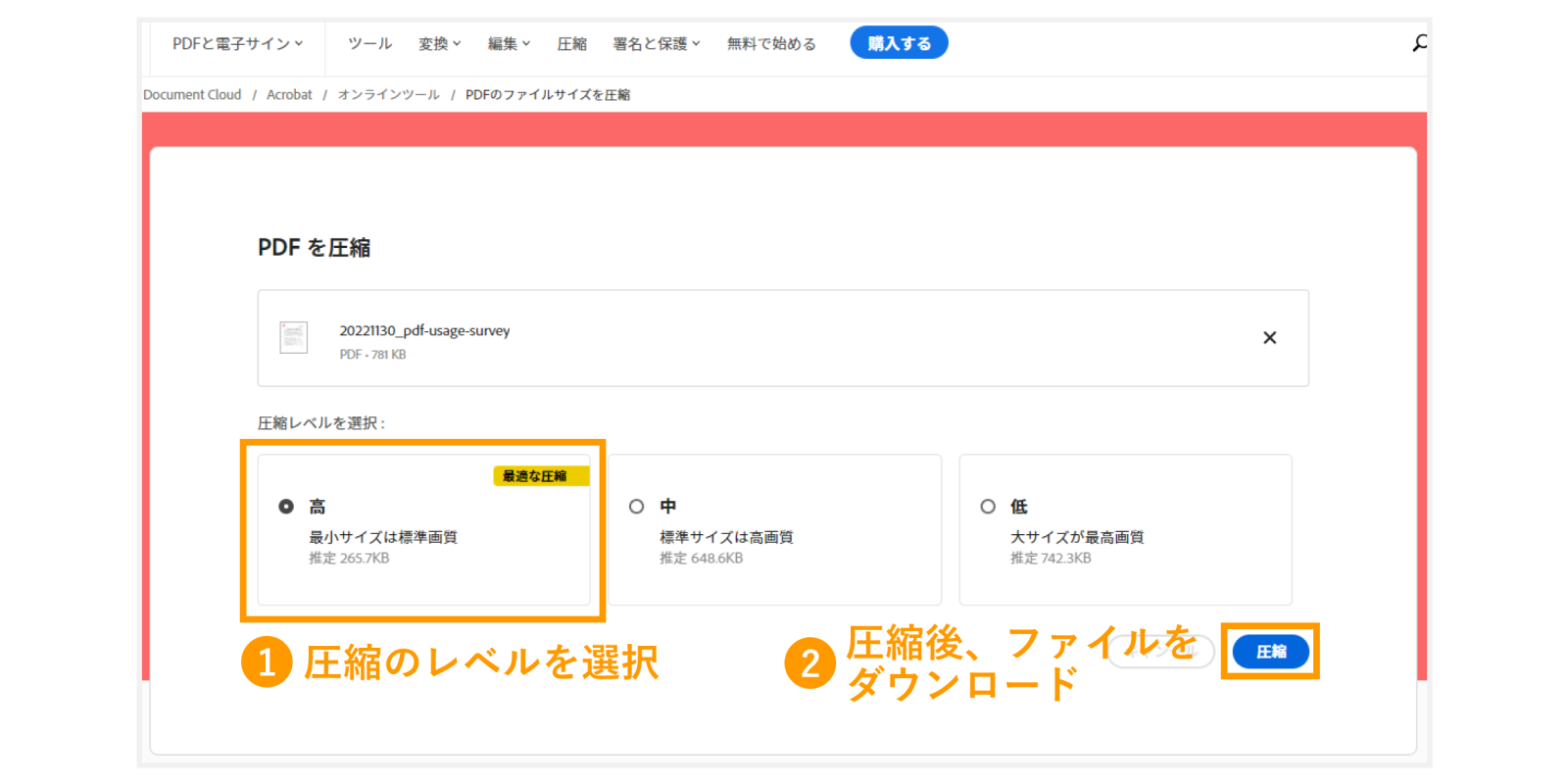This screenshot has width=1568, height=784.
Task: Open the 圧縮 menu item in navigation
Action: (571, 44)
